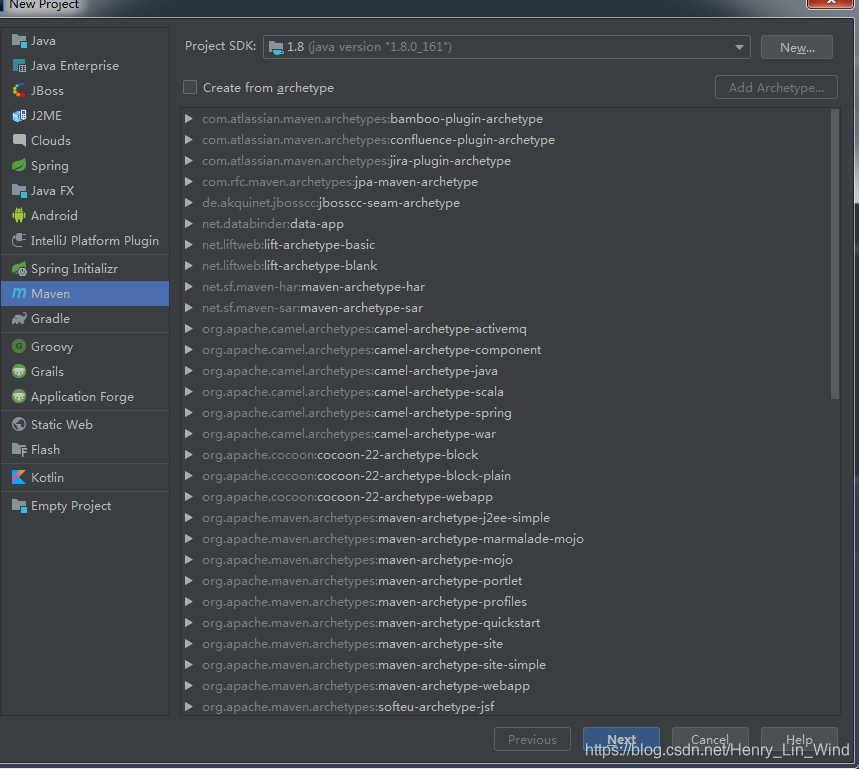Select Kotlin label in sidebar
This screenshot has width=859, height=769.
pyautogui.click(x=48, y=478)
